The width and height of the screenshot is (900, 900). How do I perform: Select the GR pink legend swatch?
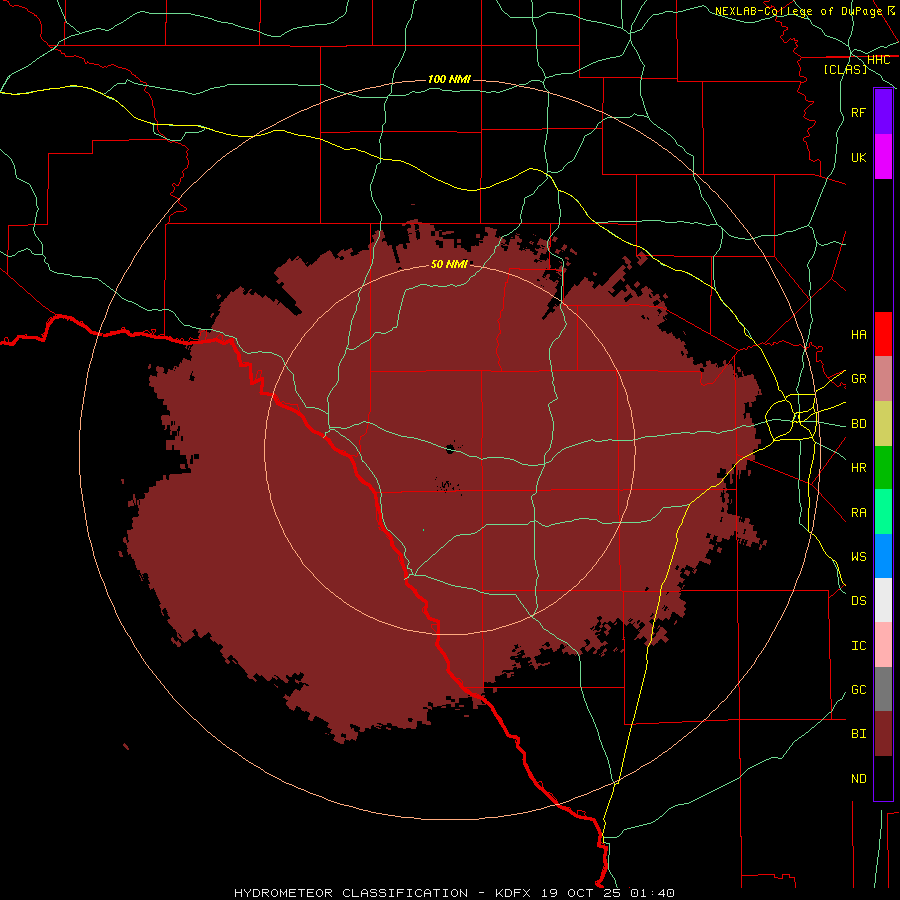883,379
